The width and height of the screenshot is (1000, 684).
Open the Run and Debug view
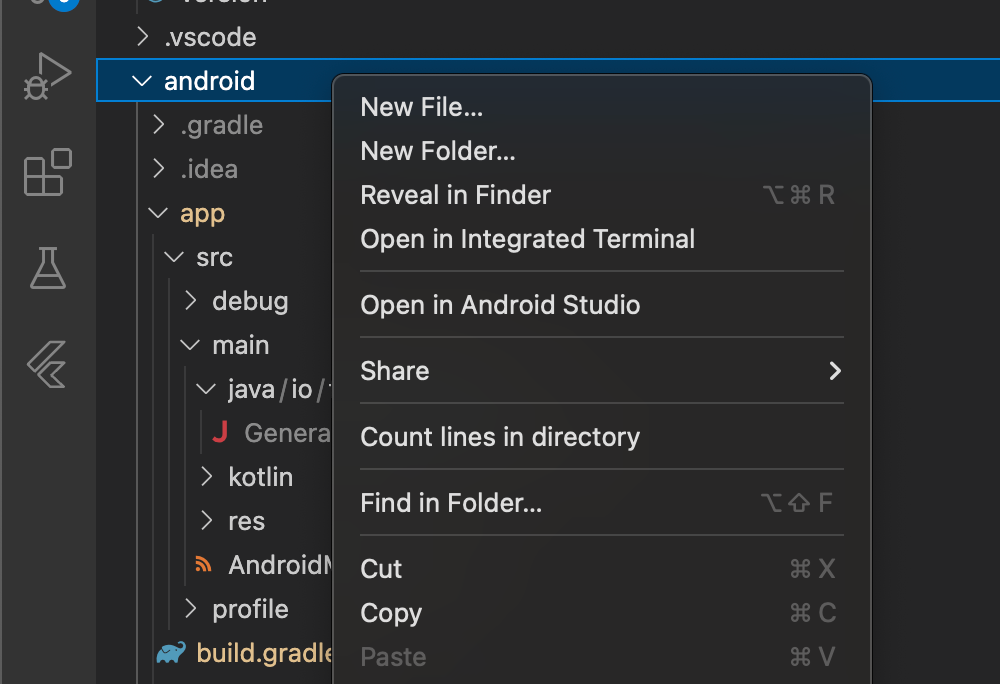point(47,74)
